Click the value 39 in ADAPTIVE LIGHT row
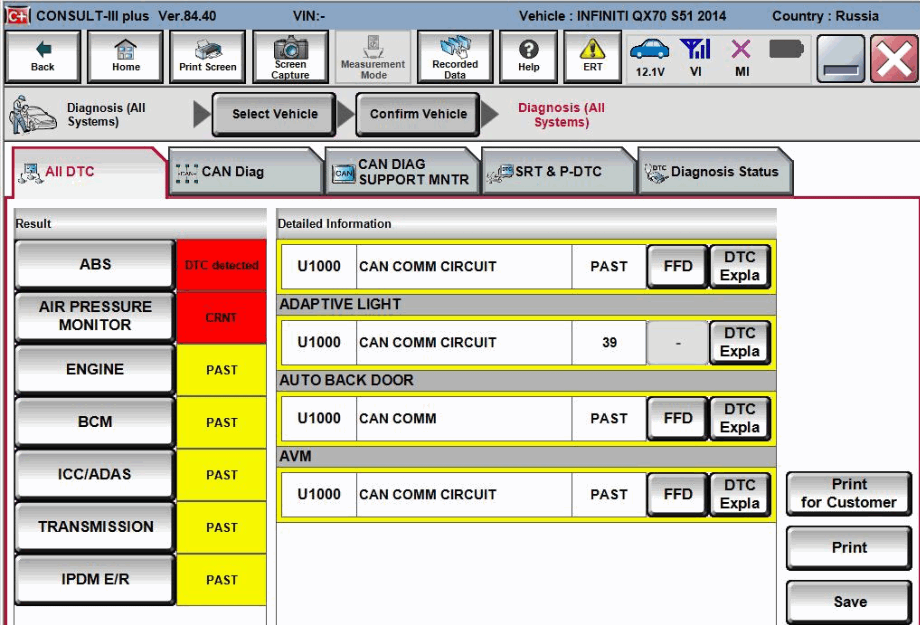920x625 pixels. 609,342
